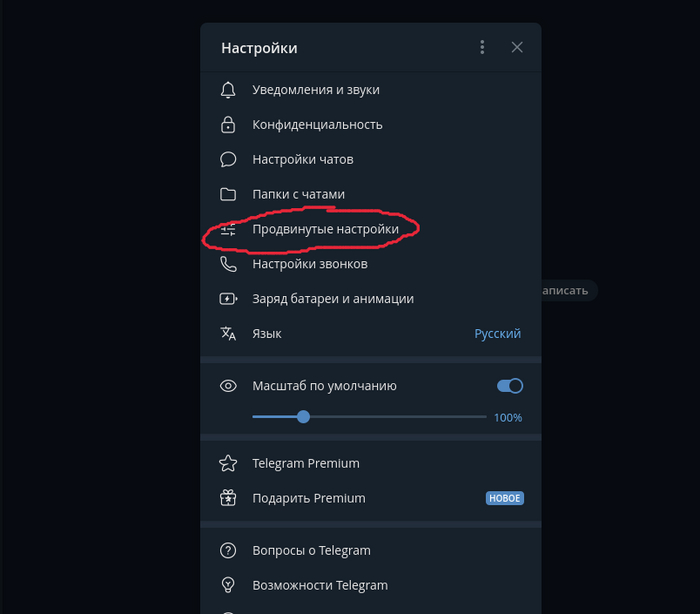Viewport: 700px width, 614px height.
Task: Change language from Русский
Action: pos(497,334)
